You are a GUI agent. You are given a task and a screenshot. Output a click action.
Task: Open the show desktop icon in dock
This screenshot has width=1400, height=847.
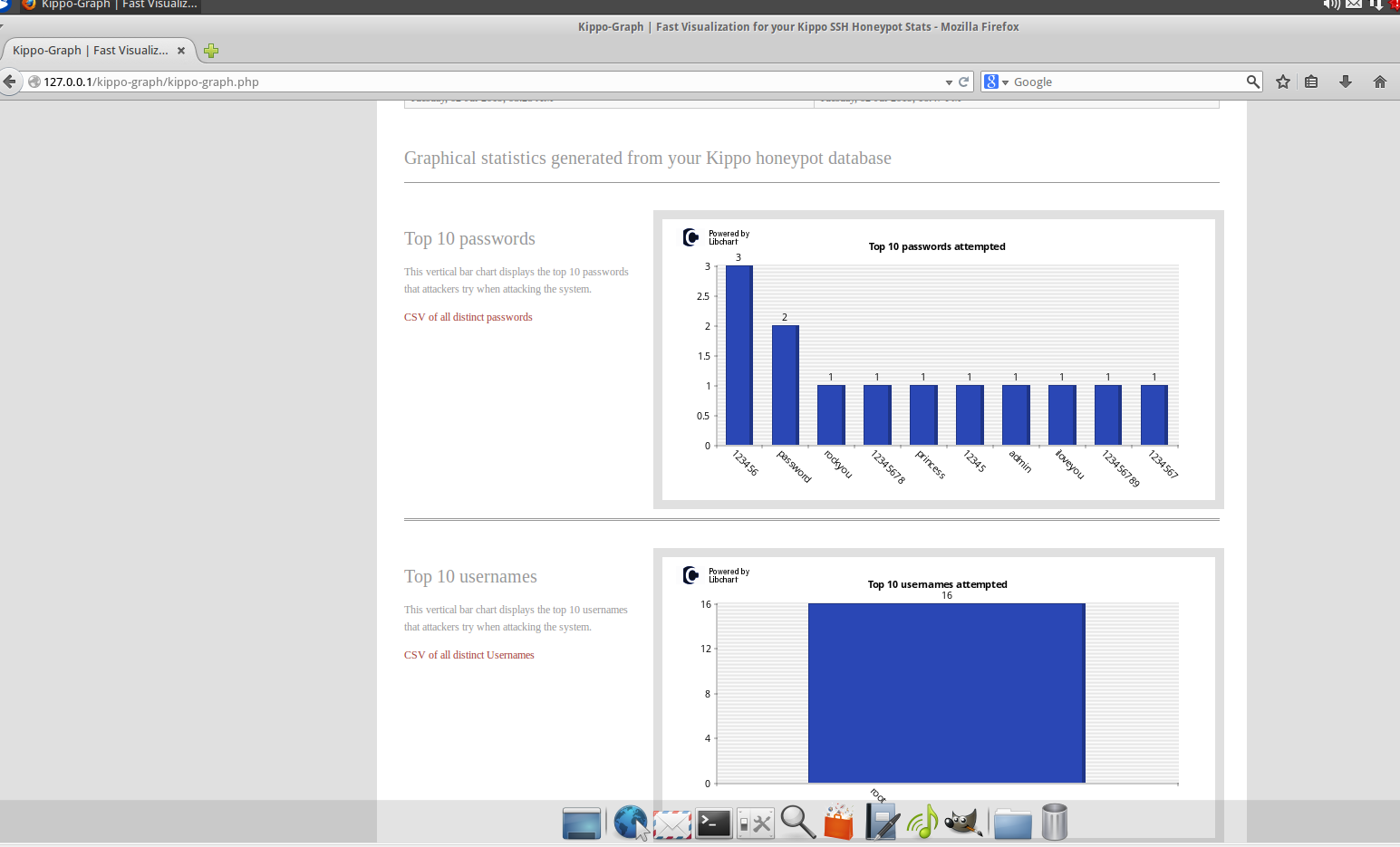pos(581,823)
